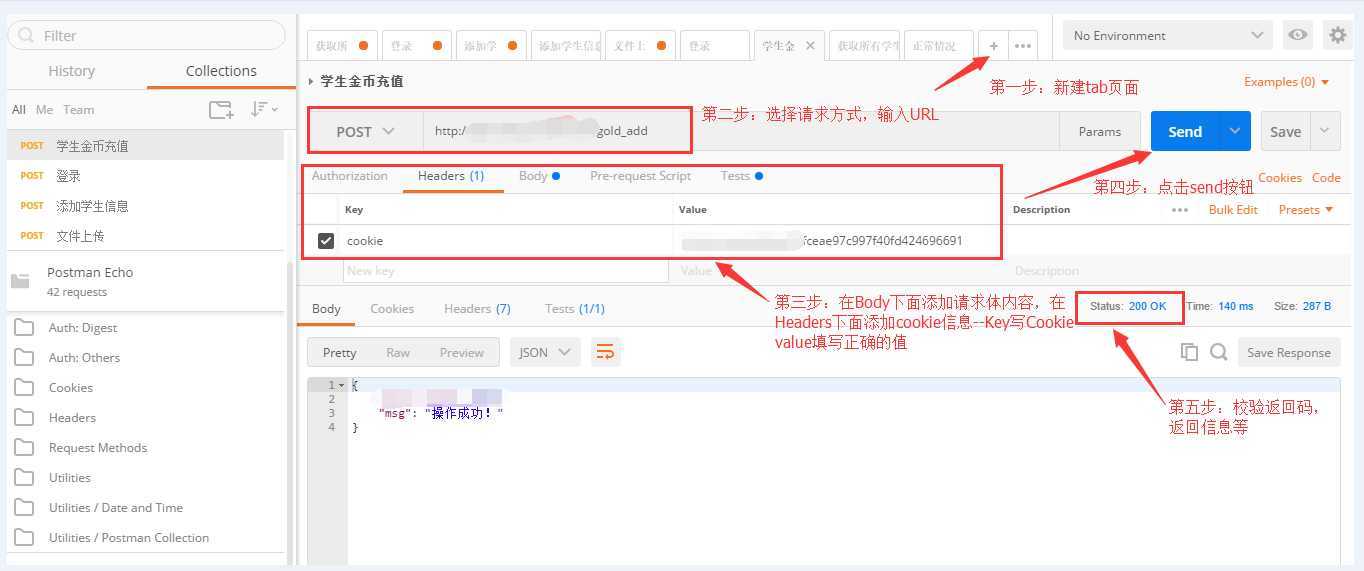
Task: Filter collections by Team
Action: 78,110
